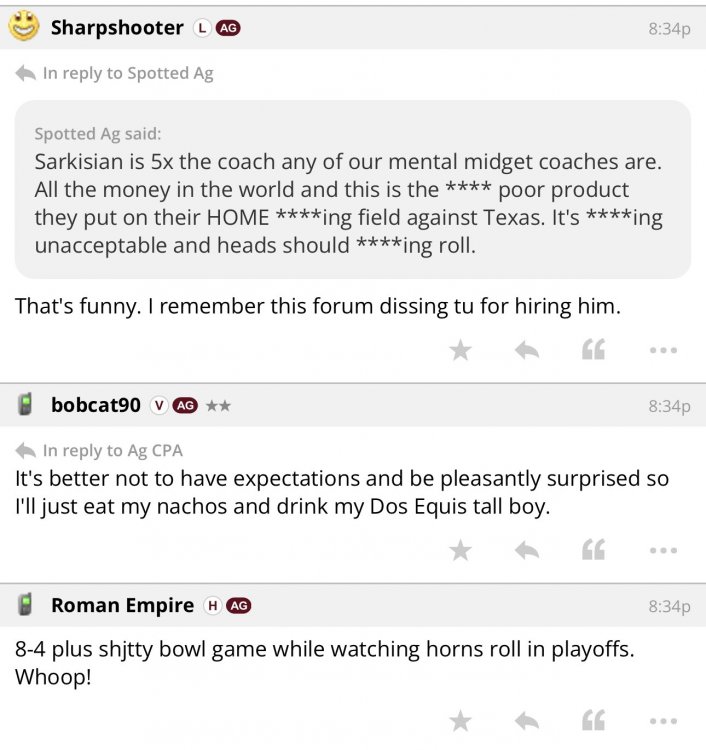
Task: Open more options on bobcat90's post
Action: pos(663,550)
